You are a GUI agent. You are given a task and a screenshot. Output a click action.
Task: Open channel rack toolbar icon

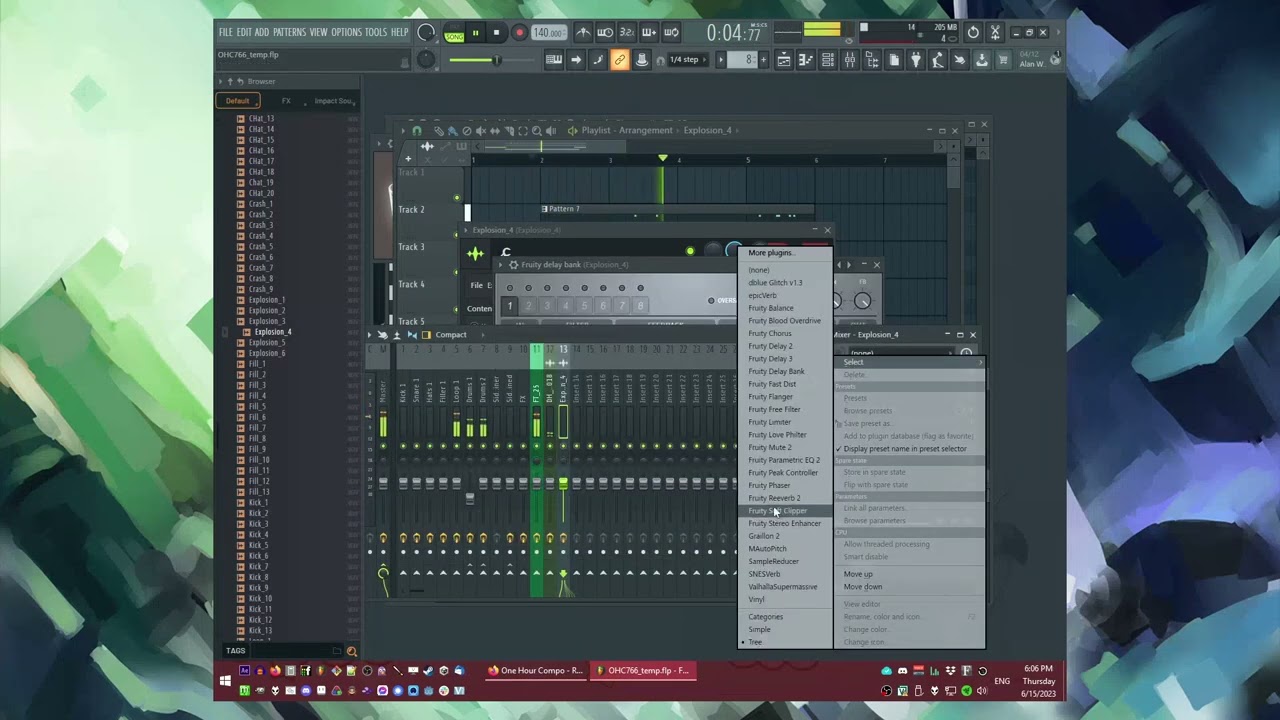pyautogui.click(x=827, y=60)
